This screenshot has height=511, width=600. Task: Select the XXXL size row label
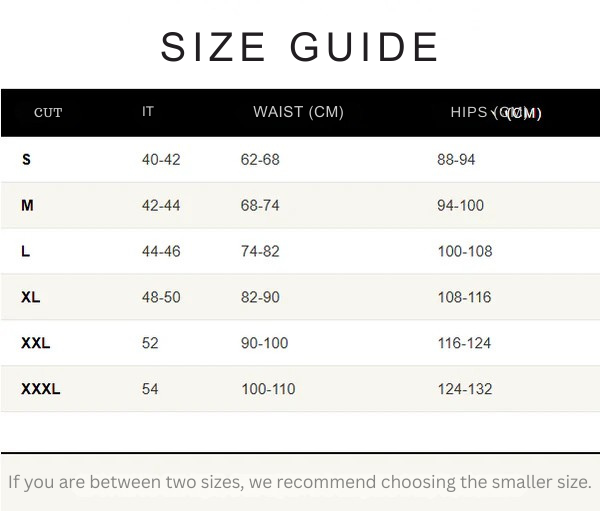click(x=41, y=389)
